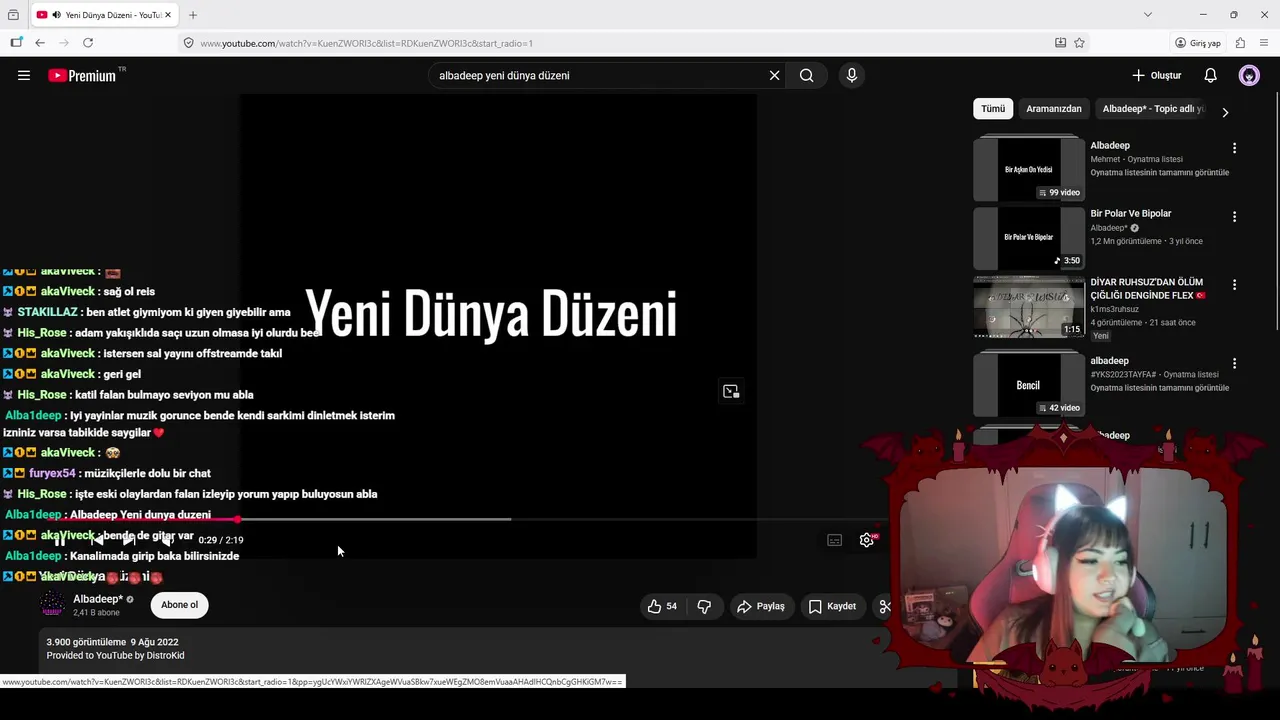View site information shield icon

tap(188, 43)
